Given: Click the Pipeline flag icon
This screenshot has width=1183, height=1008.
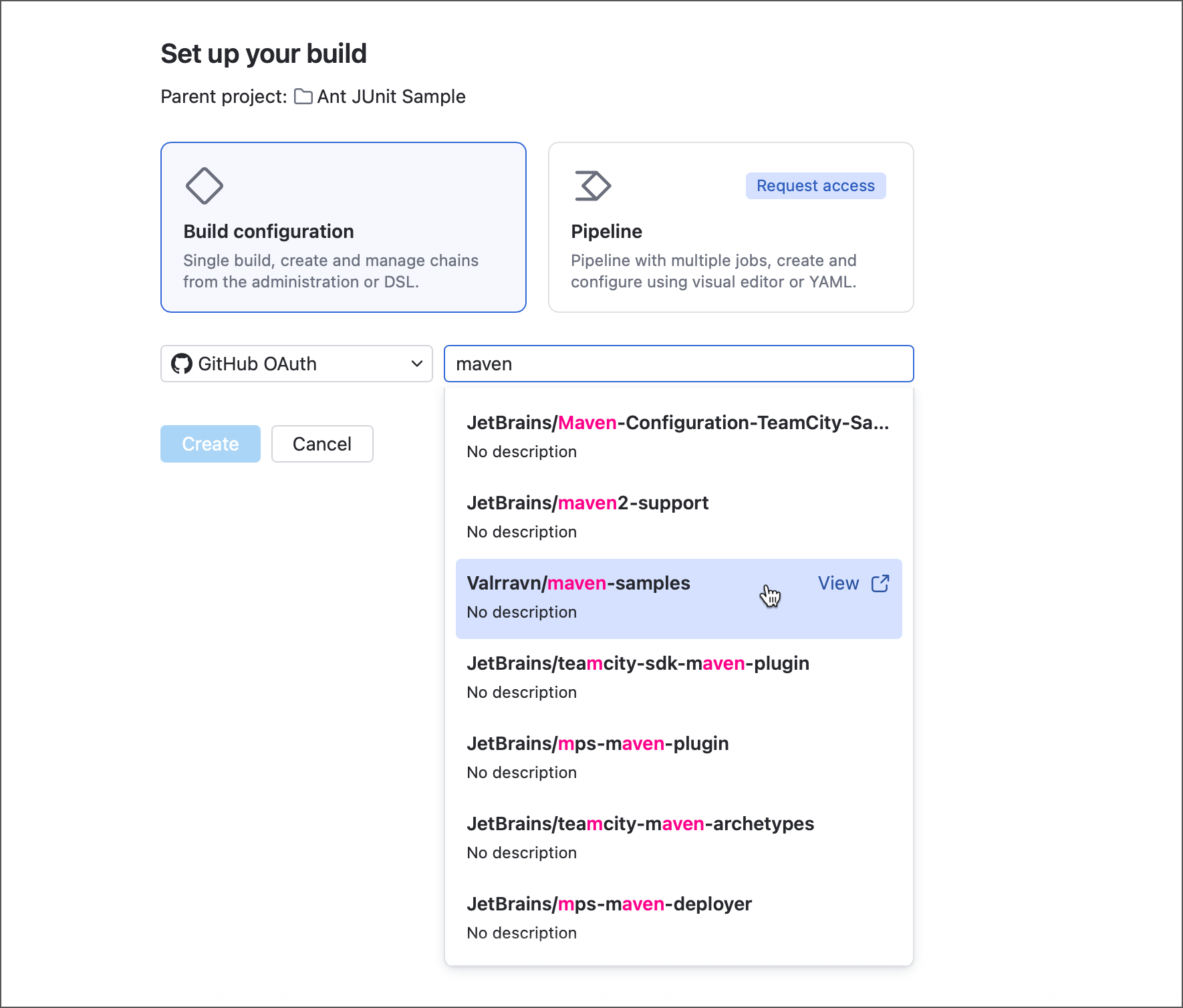Looking at the screenshot, I should click(x=592, y=186).
